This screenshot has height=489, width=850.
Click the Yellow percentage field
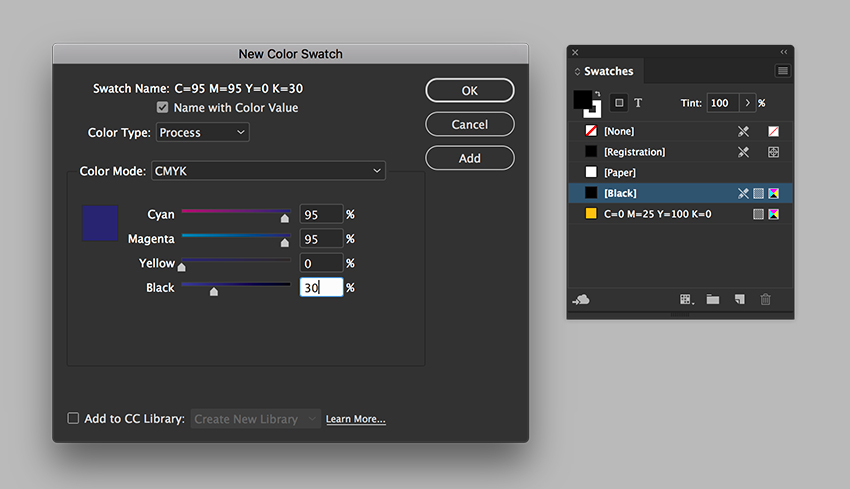point(321,263)
